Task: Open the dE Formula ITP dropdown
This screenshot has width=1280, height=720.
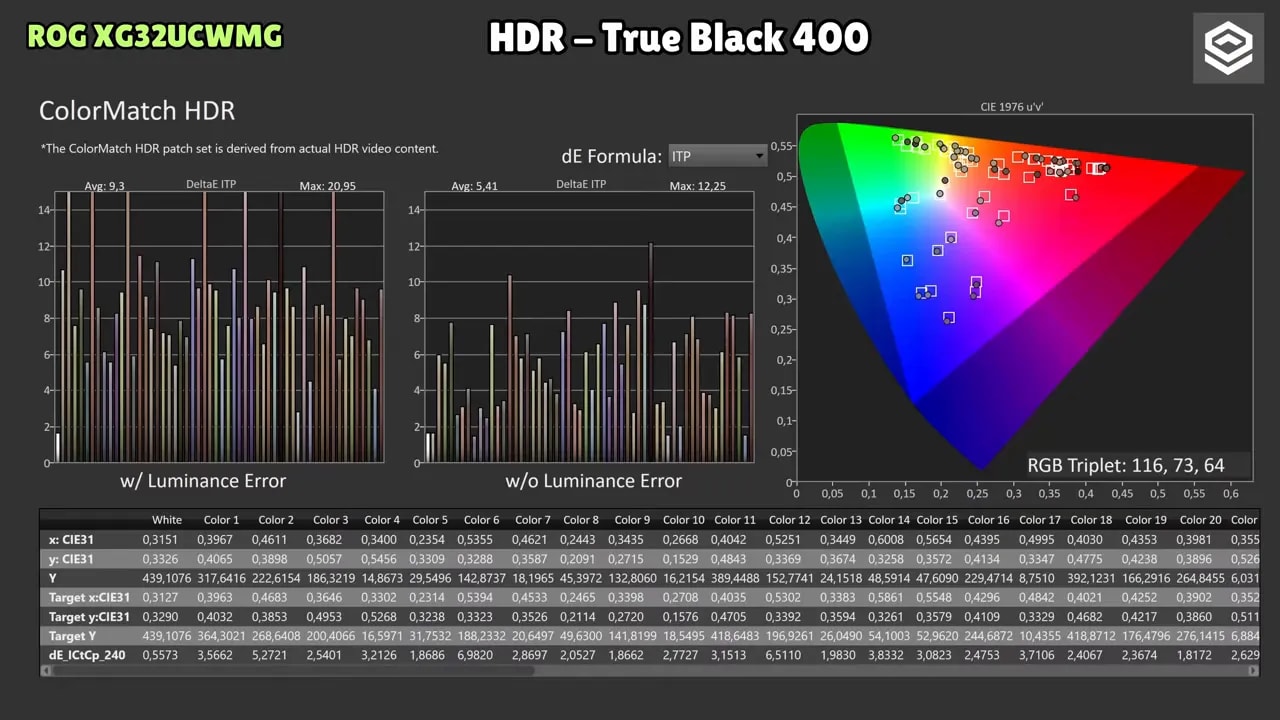Action: click(x=717, y=156)
